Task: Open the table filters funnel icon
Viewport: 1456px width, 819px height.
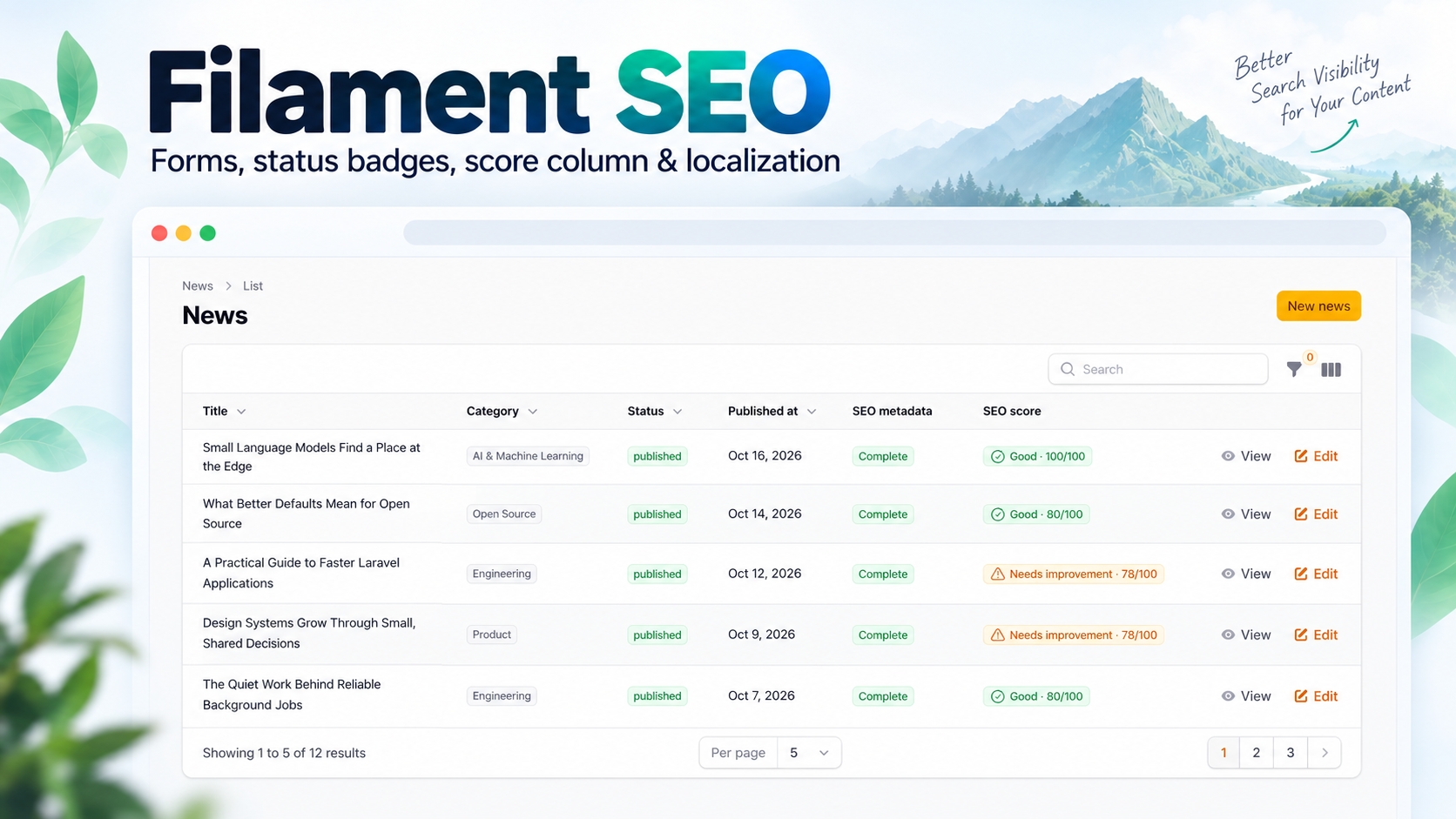Action: coord(1294,370)
